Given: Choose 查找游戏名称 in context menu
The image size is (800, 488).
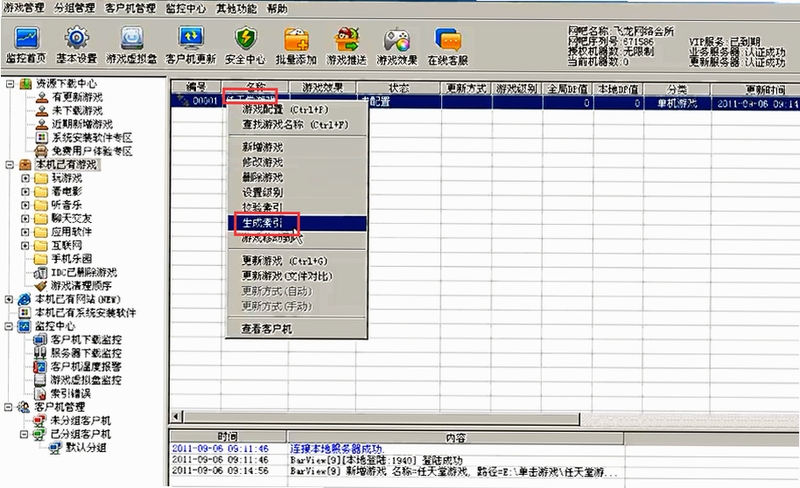Looking at the screenshot, I should tap(297, 125).
